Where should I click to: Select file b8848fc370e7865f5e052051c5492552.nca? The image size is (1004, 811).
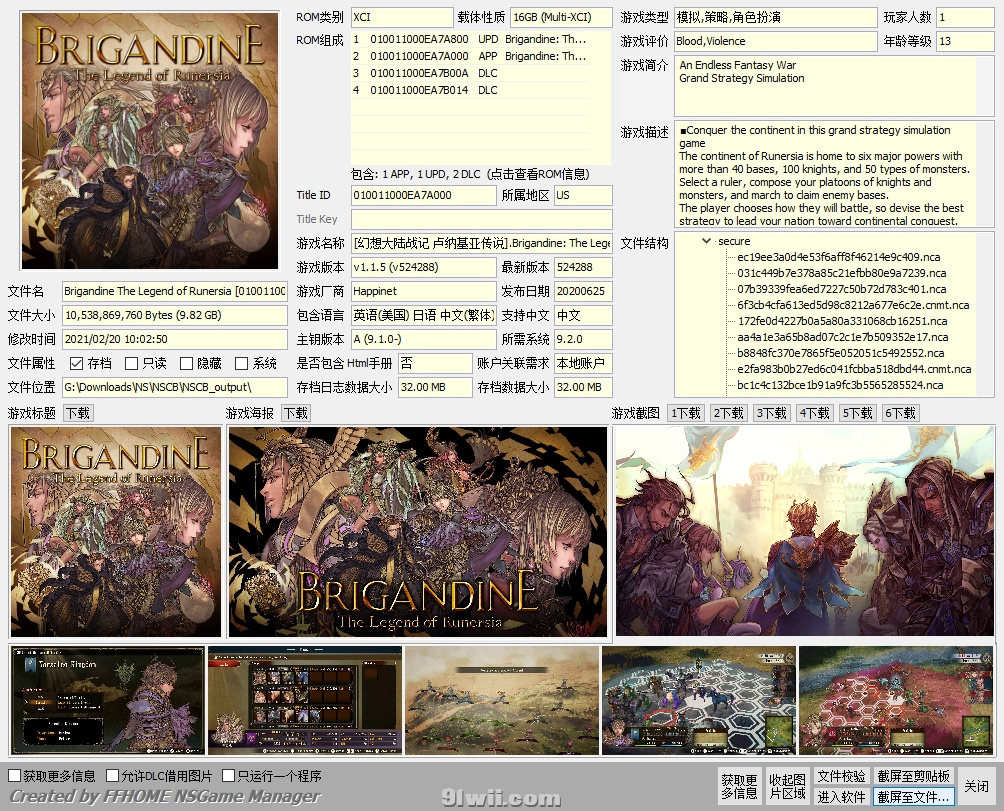tap(841, 353)
